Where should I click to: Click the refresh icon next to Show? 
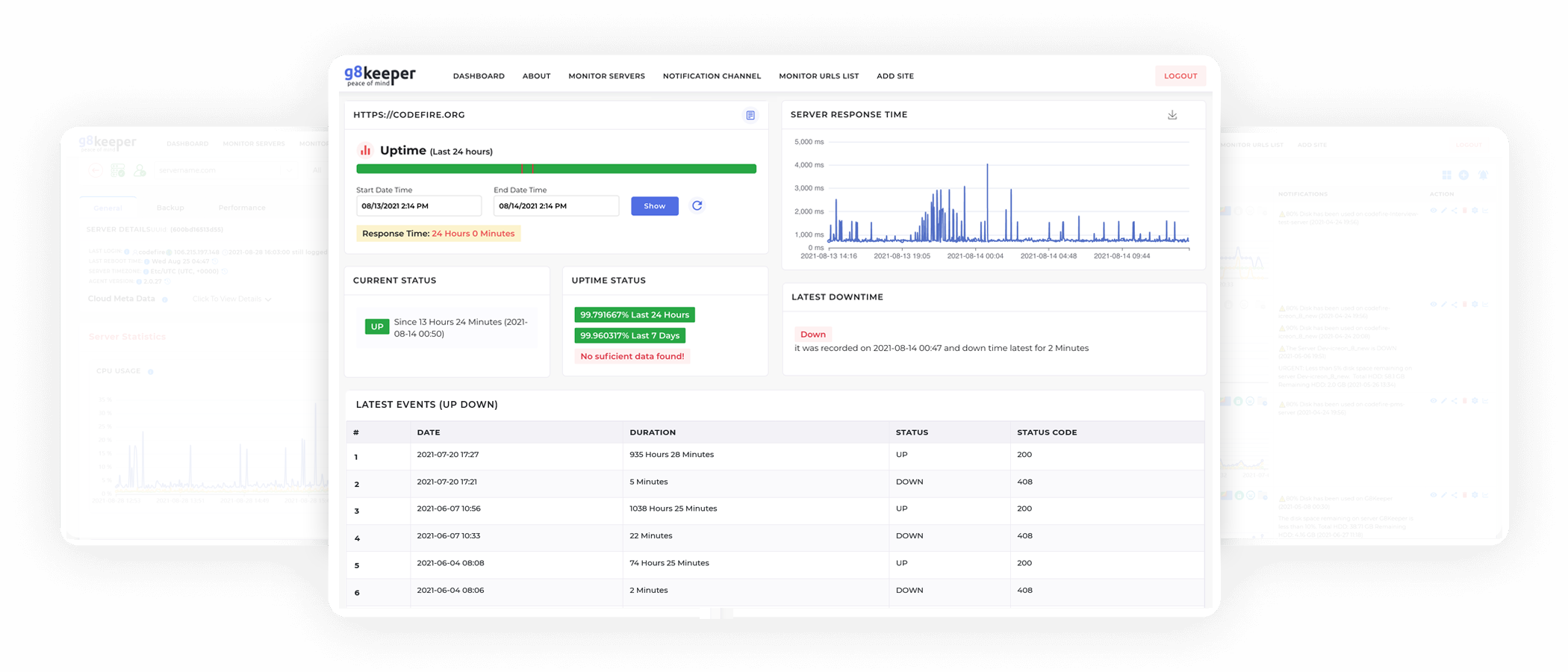[x=697, y=206]
